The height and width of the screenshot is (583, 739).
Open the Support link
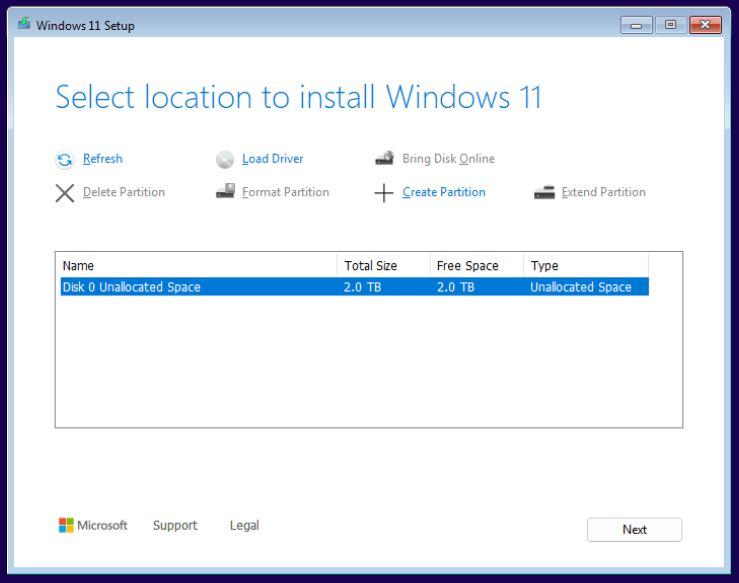175,526
